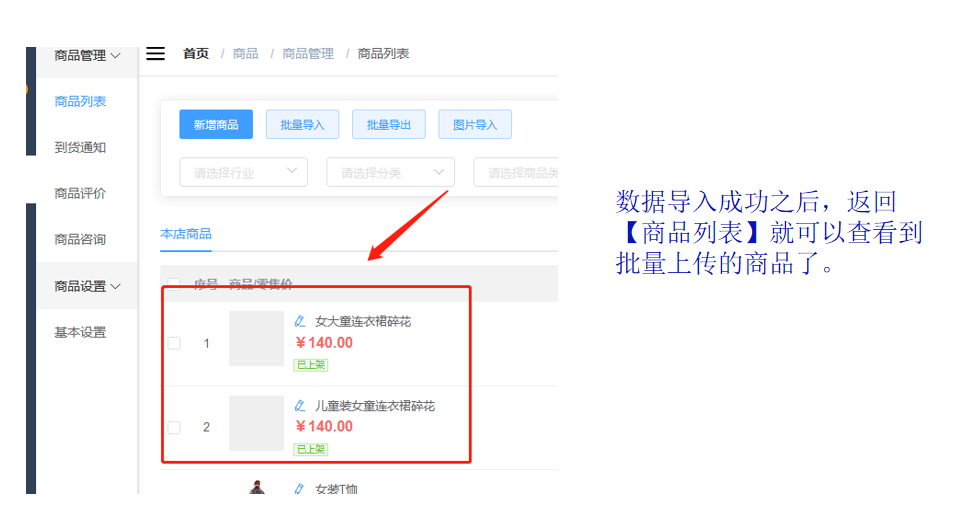Open 基本设置 in the sidebar
The image size is (953, 521).
click(x=80, y=333)
